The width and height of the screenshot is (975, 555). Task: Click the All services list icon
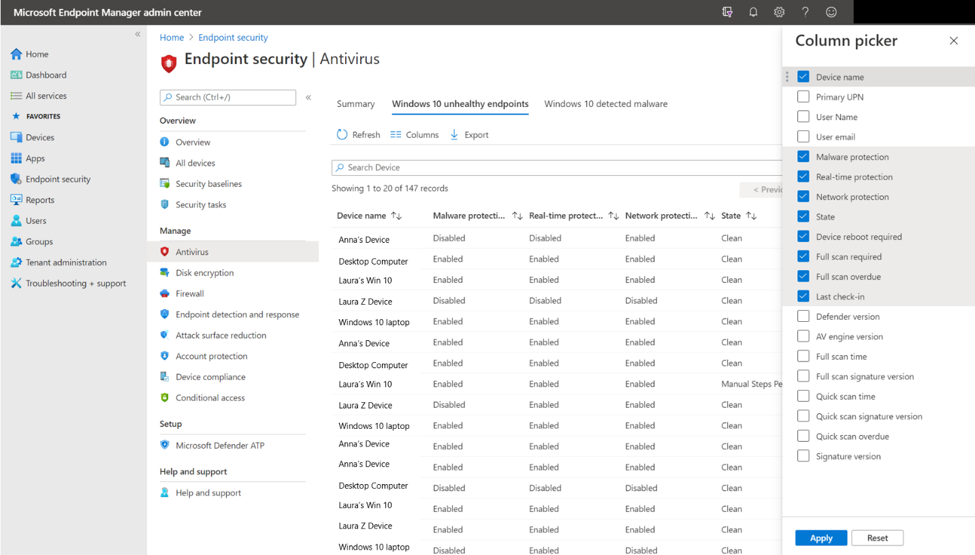pos(16,96)
